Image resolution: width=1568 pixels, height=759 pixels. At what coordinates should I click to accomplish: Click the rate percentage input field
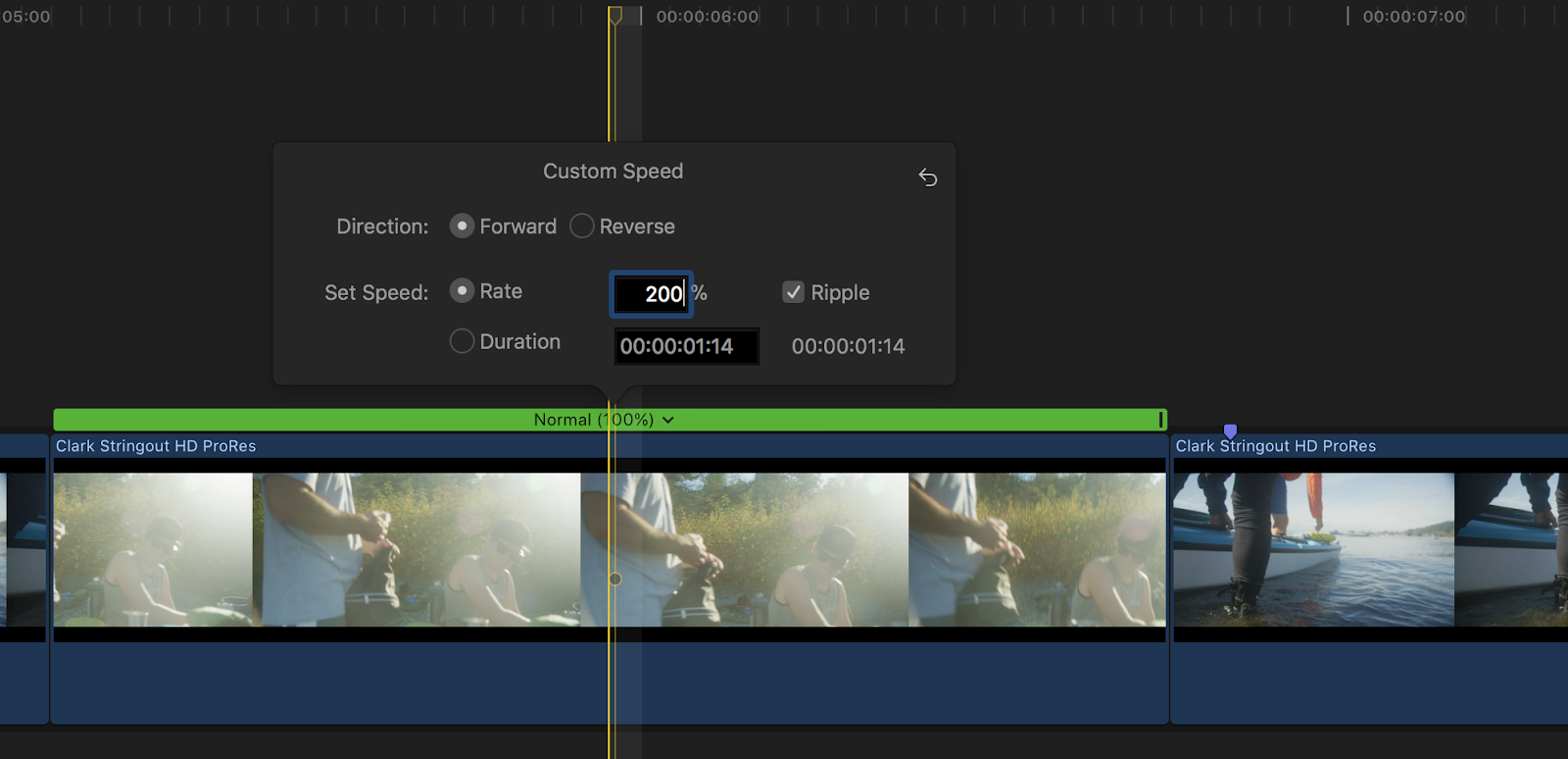point(651,294)
